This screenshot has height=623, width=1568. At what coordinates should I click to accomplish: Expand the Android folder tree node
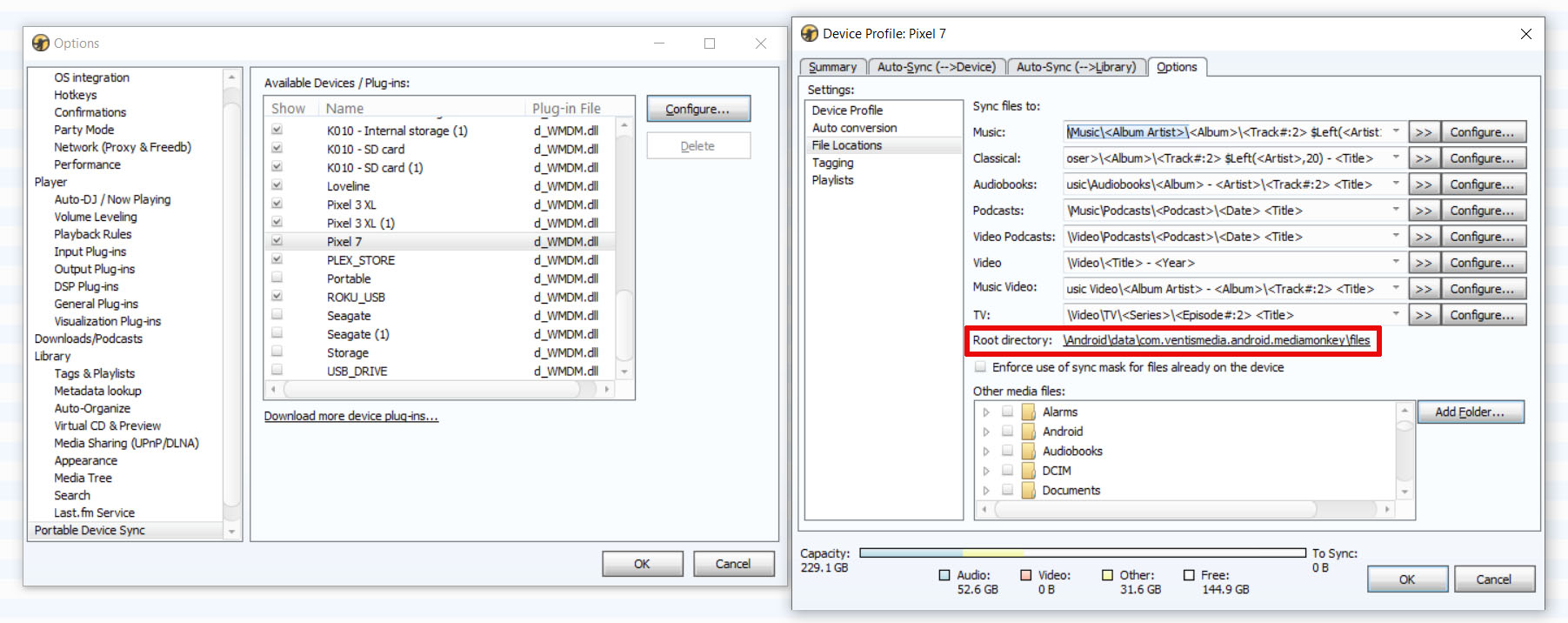[986, 432]
